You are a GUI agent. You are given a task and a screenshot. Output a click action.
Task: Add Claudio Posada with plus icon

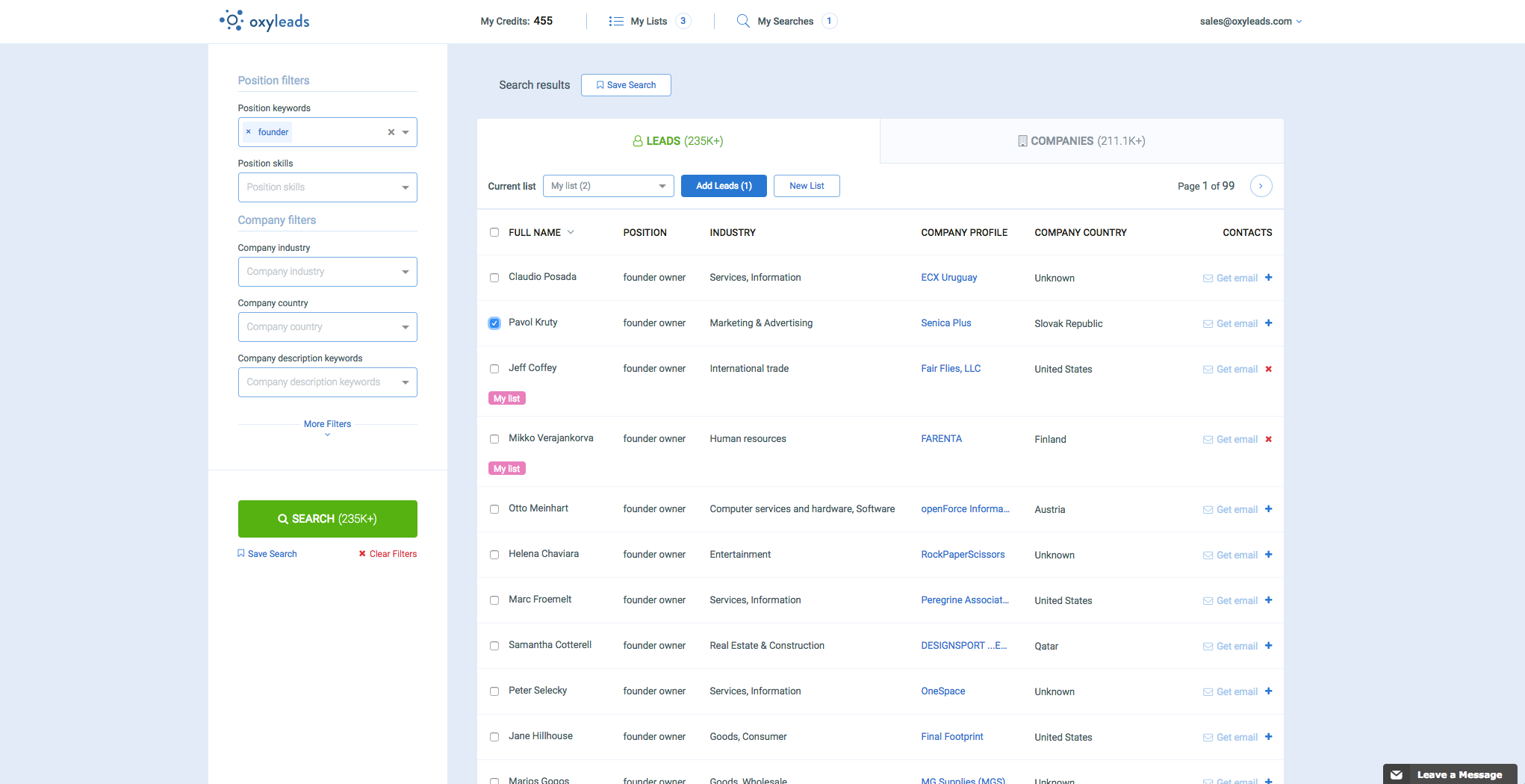[1268, 278]
